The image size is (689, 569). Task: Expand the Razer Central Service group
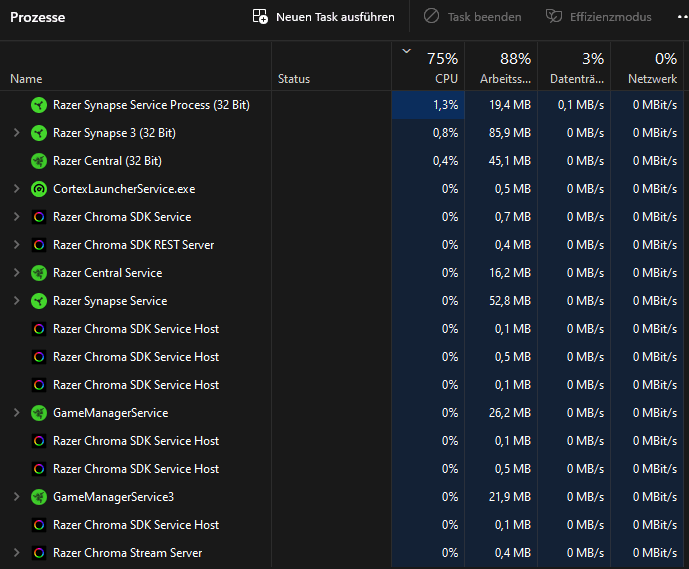coord(16,273)
